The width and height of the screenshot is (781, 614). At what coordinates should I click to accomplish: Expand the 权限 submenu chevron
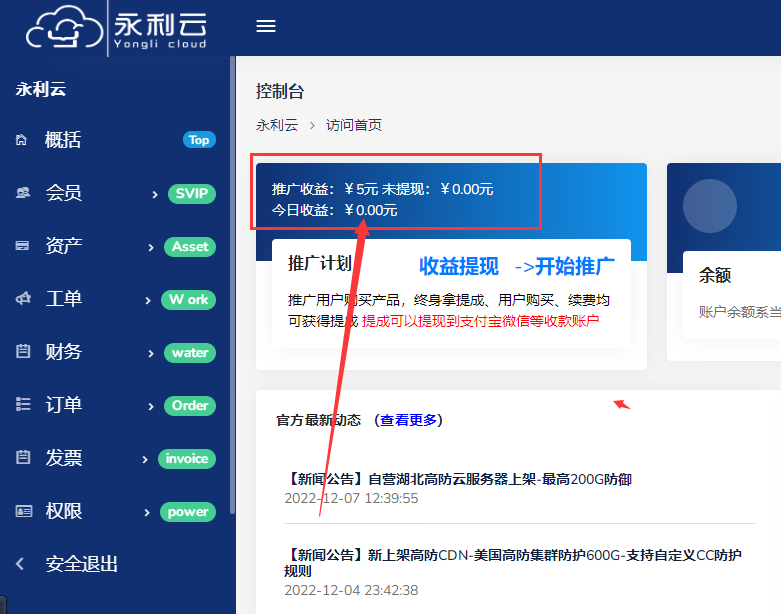click(x=147, y=513)
